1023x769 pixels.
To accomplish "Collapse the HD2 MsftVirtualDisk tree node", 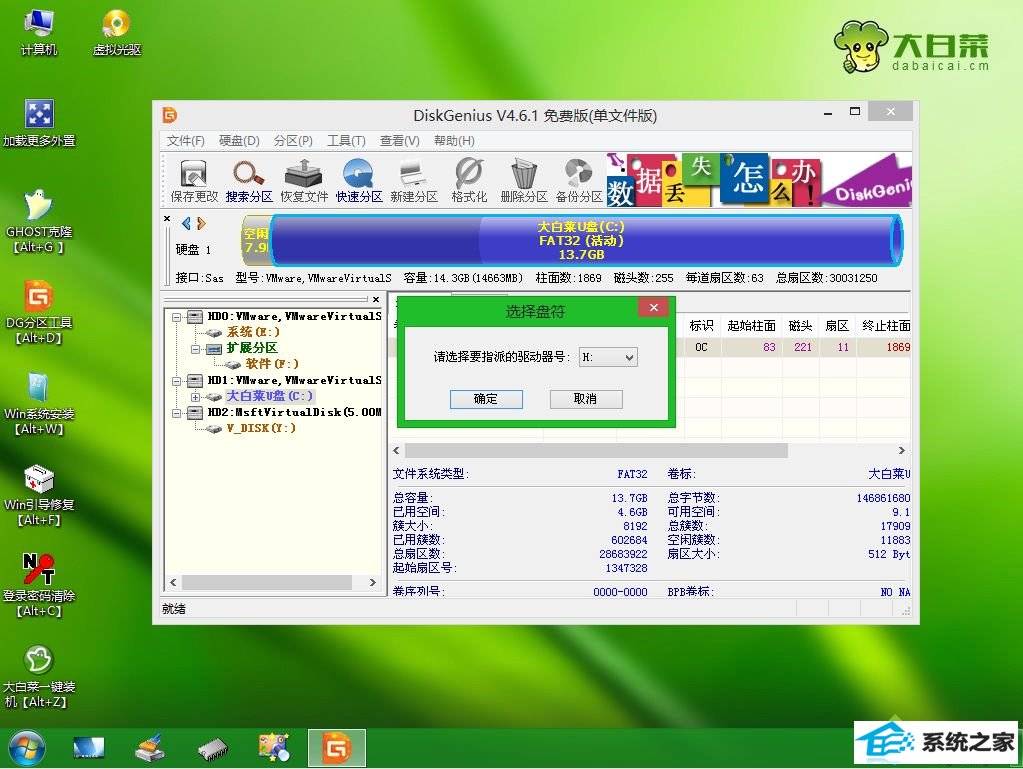I will tap(176, 413).
